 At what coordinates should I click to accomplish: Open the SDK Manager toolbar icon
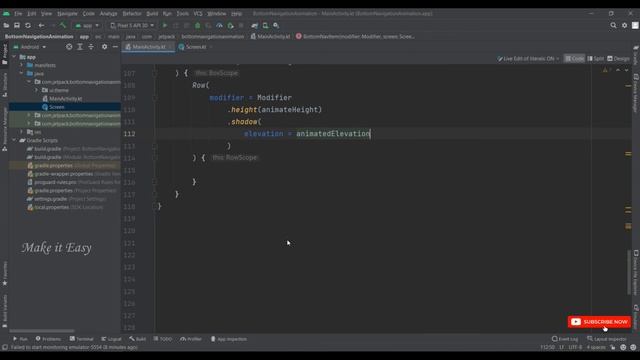(x=276, y=25)
